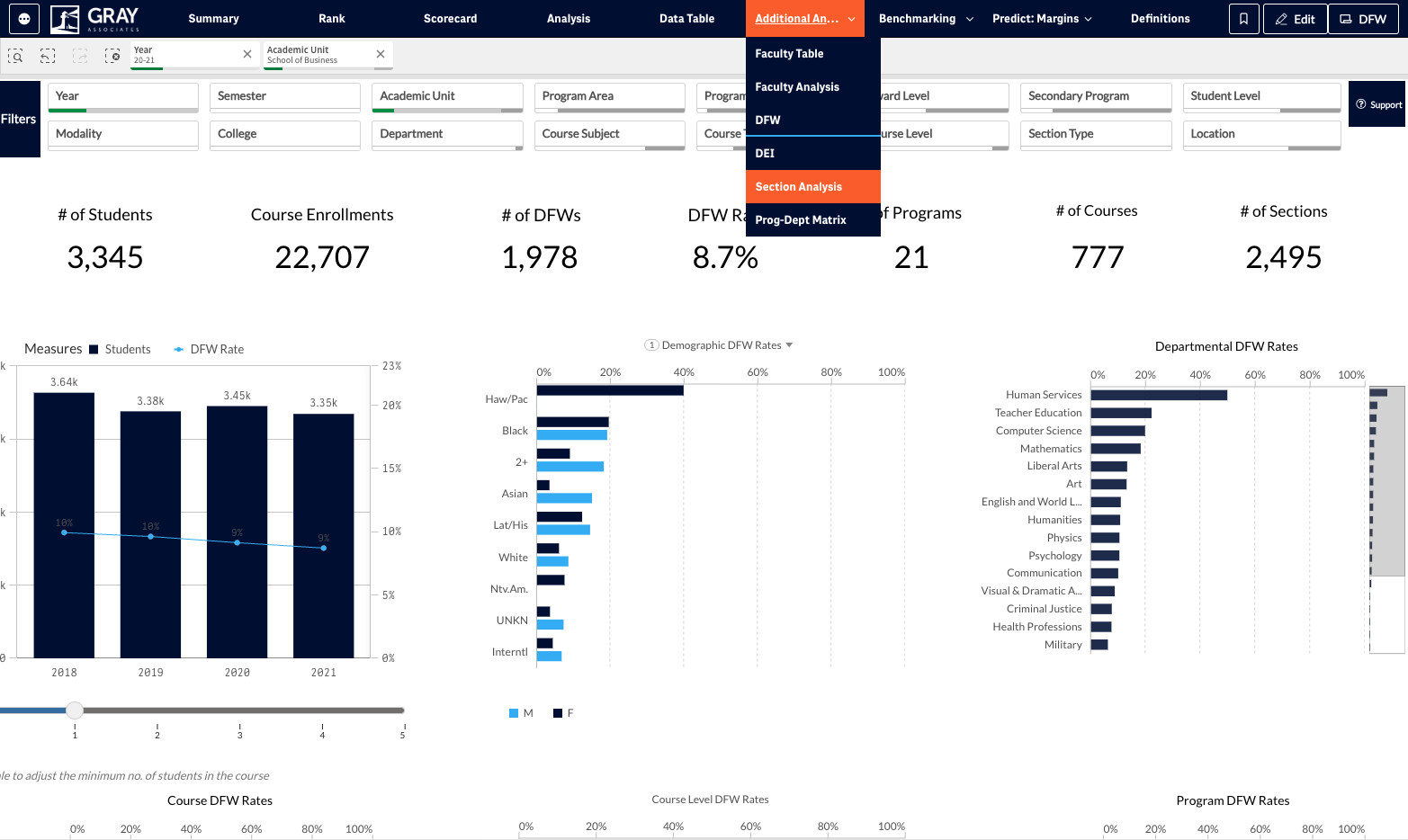Image resolution: width=1408 pixels, height=840 pixels.
Task: Click the M legend color swatch
Action: [514, 713]
